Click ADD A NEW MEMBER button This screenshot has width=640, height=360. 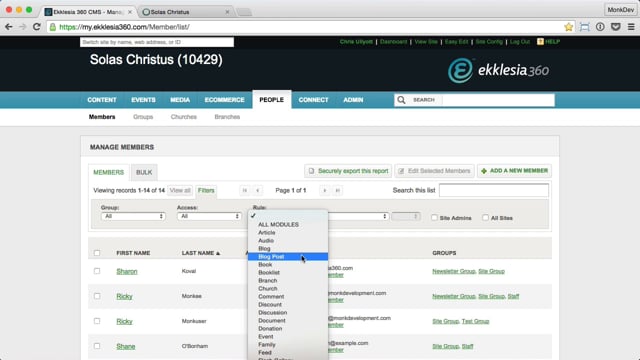click(514, 171)
